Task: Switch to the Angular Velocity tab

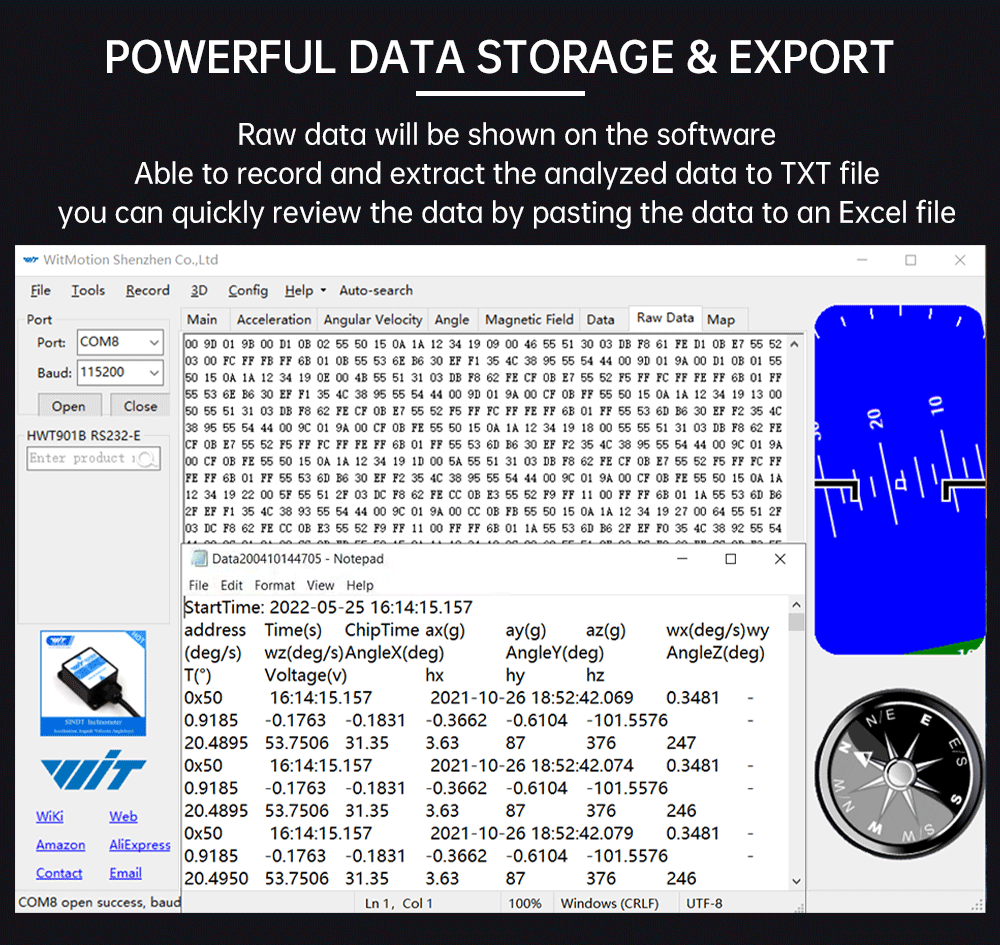Action: (x=372, y=319)
